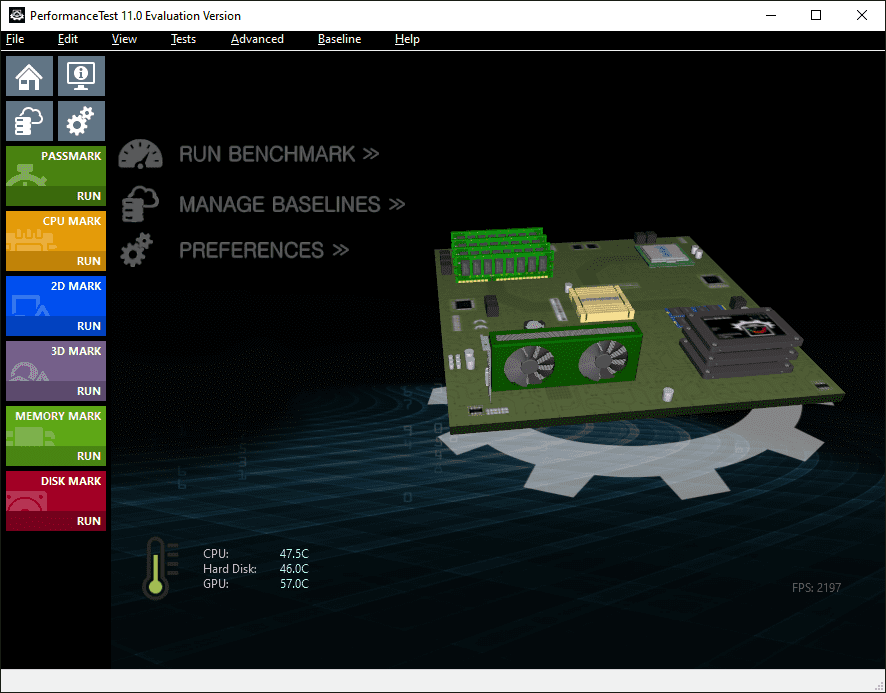This screenshot has width=886, height=693.
Task: Click the GPU temperature value 57.0C
Action: (x=294, y=583)
